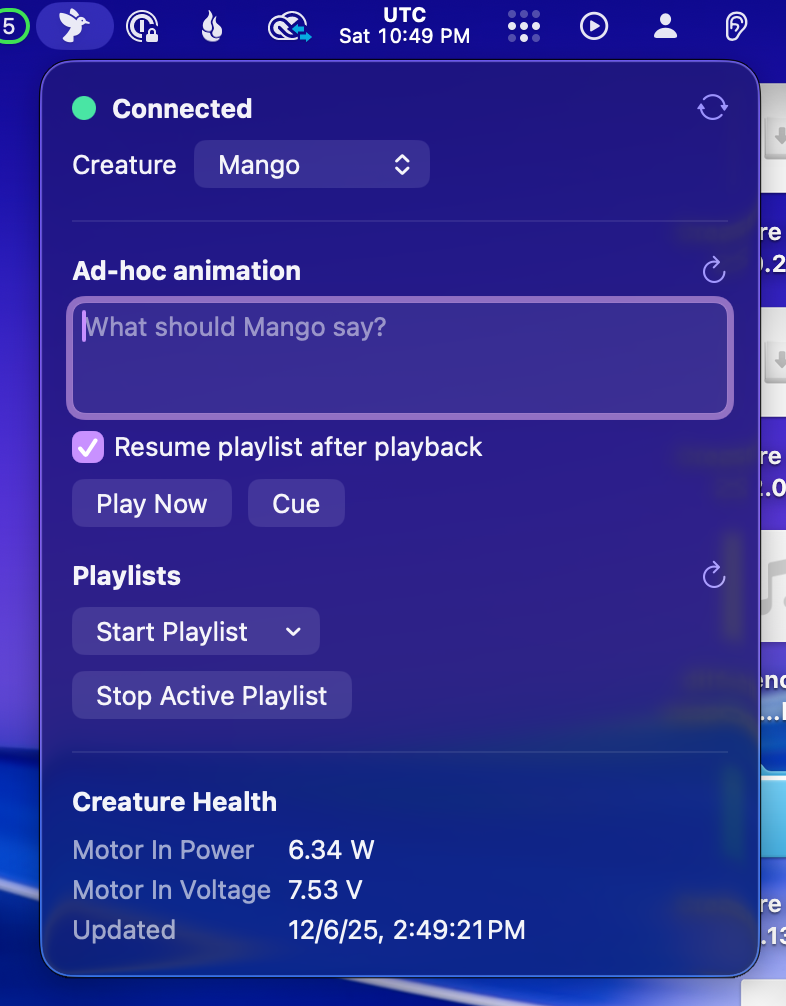Screen dimensions: 786x1006
Task: Open the dots grid menu bar icon
Action: (524, 27)
